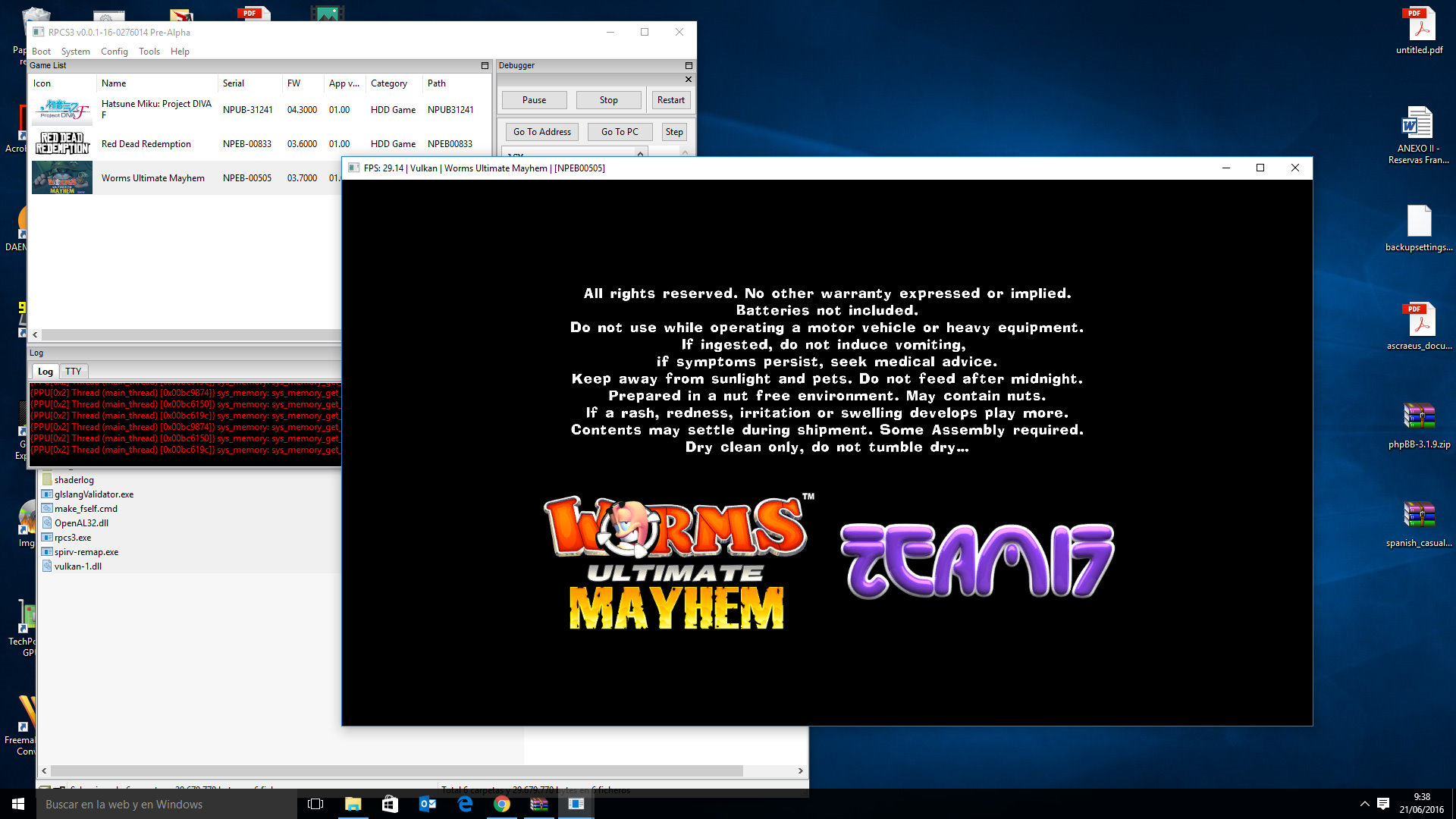The image size is (1456, 819).
Task: Sort game list by Serial column
Action: (x=234, y=83)
